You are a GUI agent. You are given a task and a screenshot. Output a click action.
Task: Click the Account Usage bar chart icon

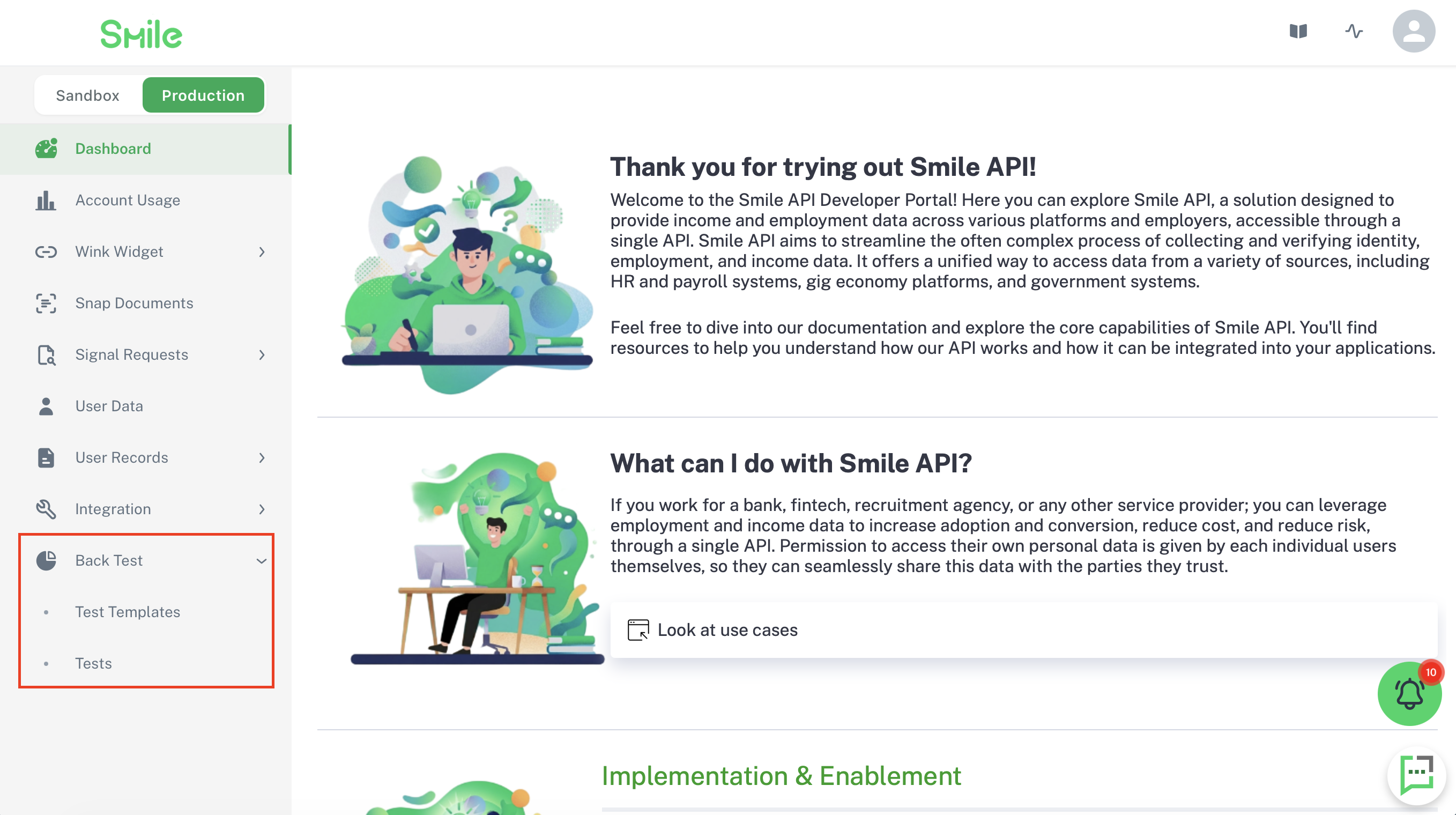click(46, 200)
